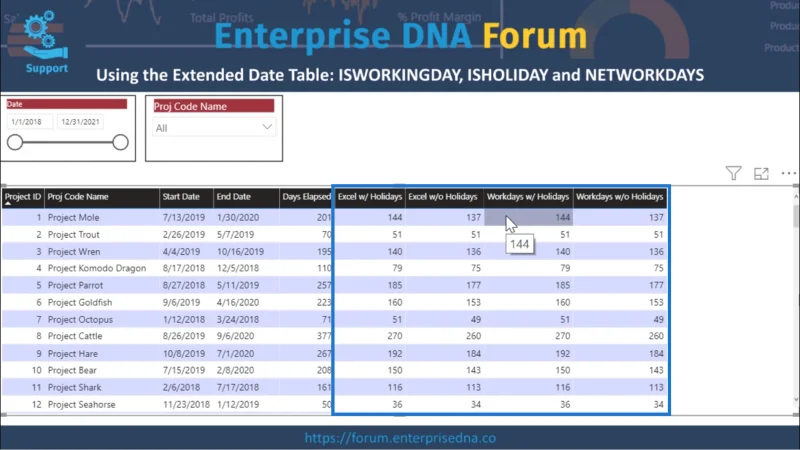Click Workdays w/o Holidays value 143 for Bear

pyautogui.click(x=656, y=370)
